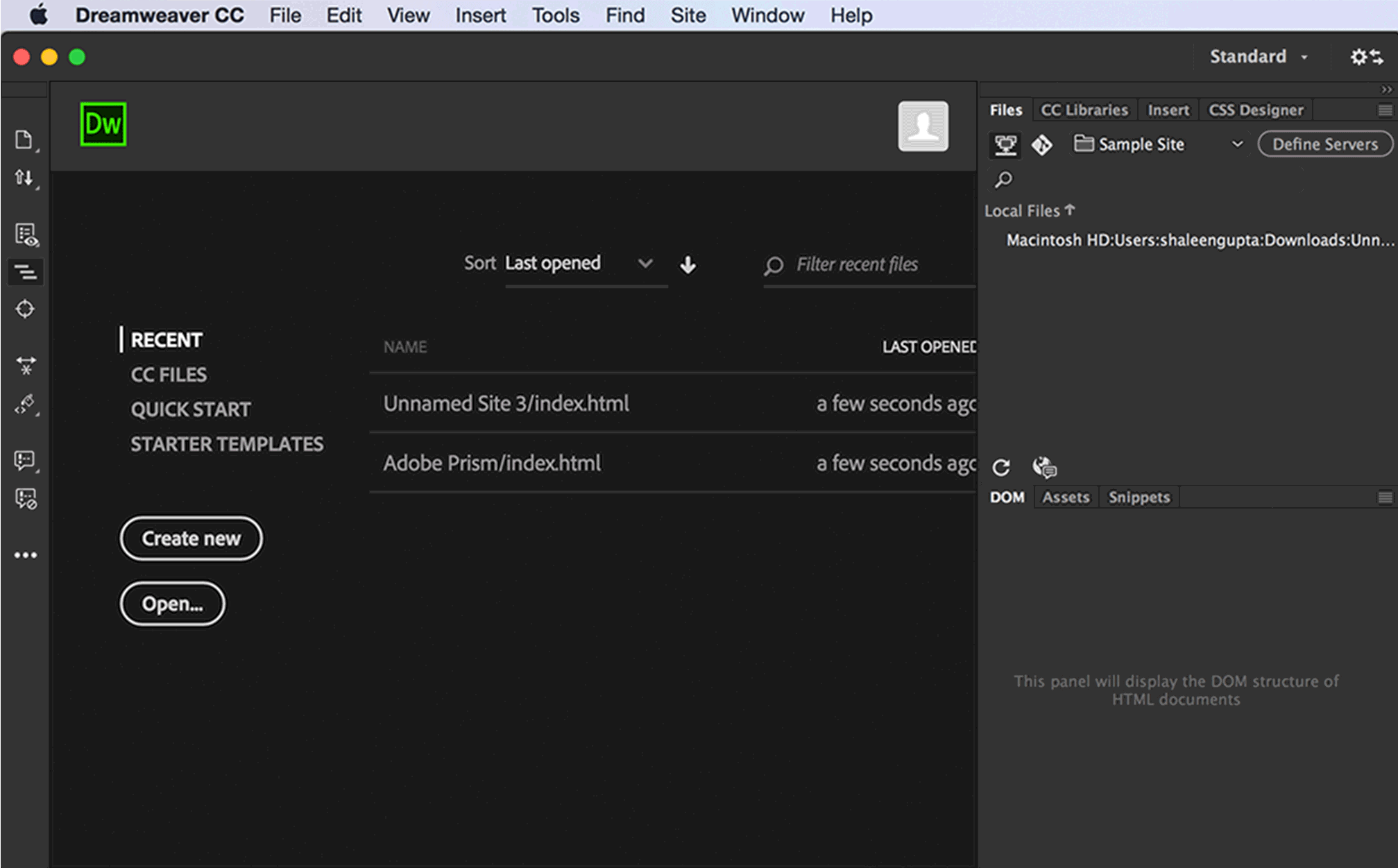Click the File Management arrows icon
The image size is (1398, 868).
pos(24,178)
